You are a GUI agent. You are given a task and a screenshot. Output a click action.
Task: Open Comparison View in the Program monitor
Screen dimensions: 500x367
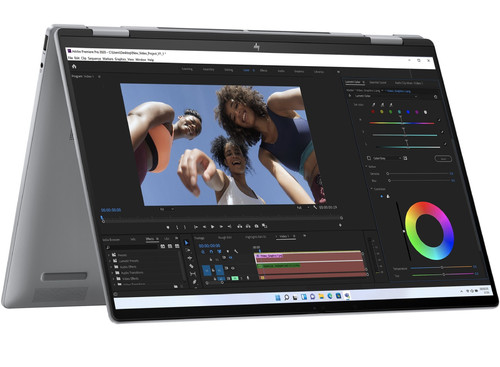tap(265, 226)
